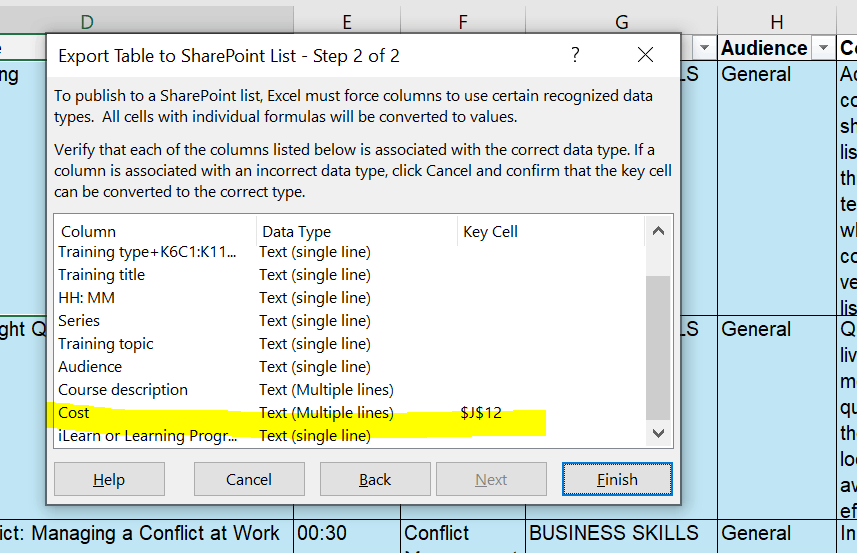857x553 pixels.
Task: Close the Export Table to SharePoint dialog
Action: tap(645, 55)
